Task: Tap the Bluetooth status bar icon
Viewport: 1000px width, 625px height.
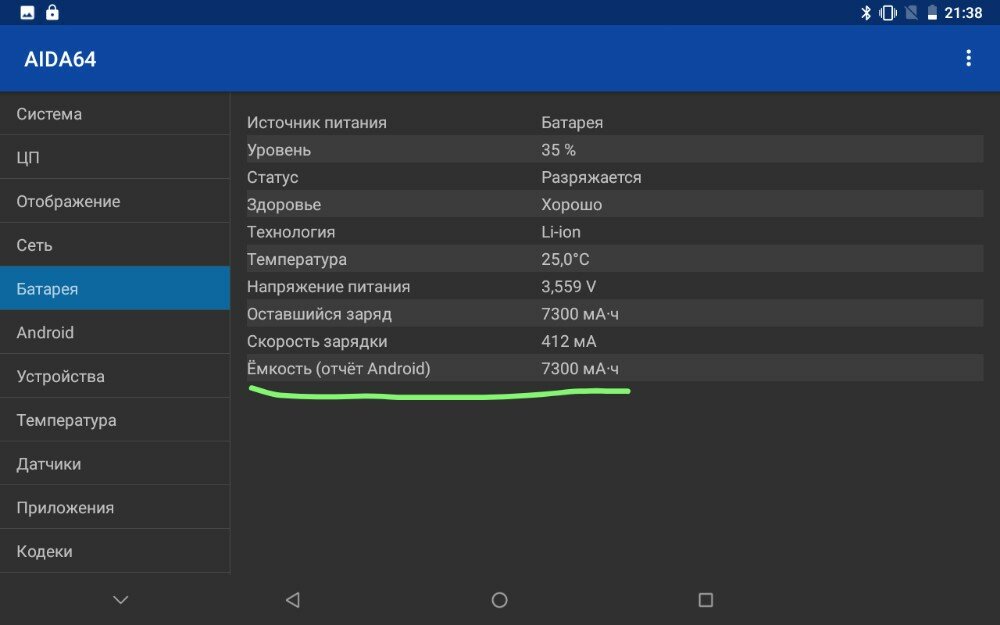Action: [865, 13]
